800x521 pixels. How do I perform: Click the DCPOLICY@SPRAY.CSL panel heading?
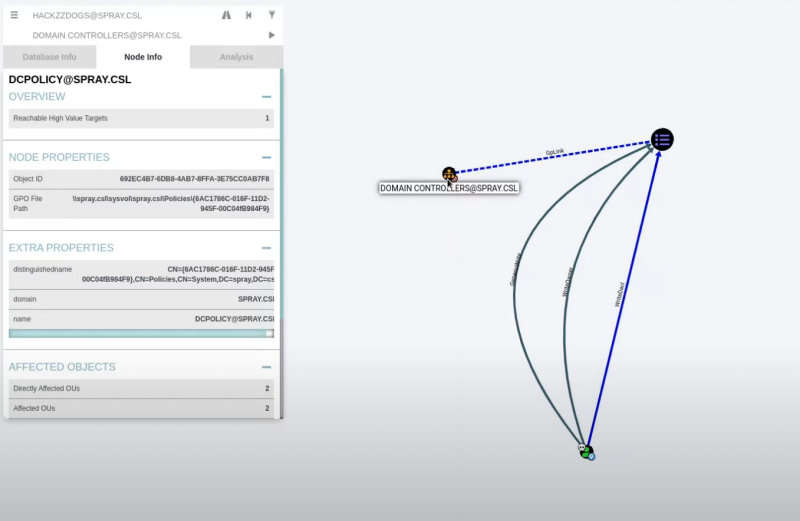pyautogui.click(x=70, y=80)
